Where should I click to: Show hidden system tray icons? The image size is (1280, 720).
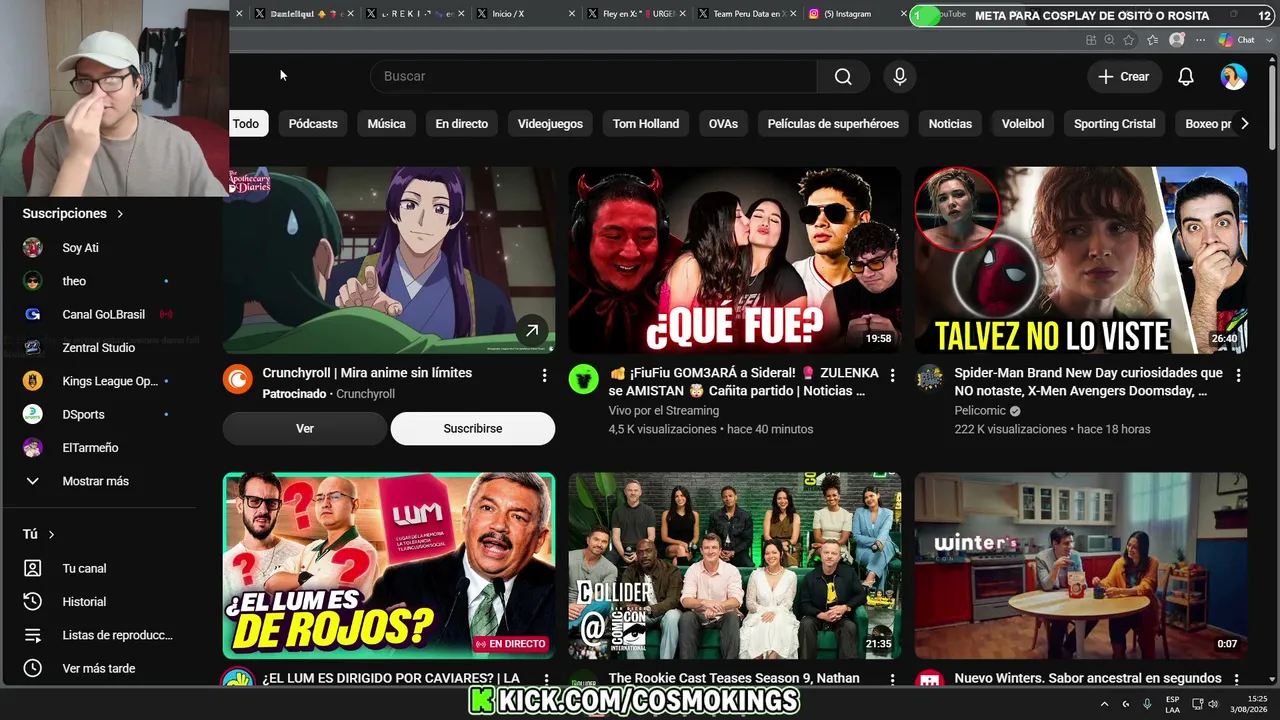click(1104, 704)
